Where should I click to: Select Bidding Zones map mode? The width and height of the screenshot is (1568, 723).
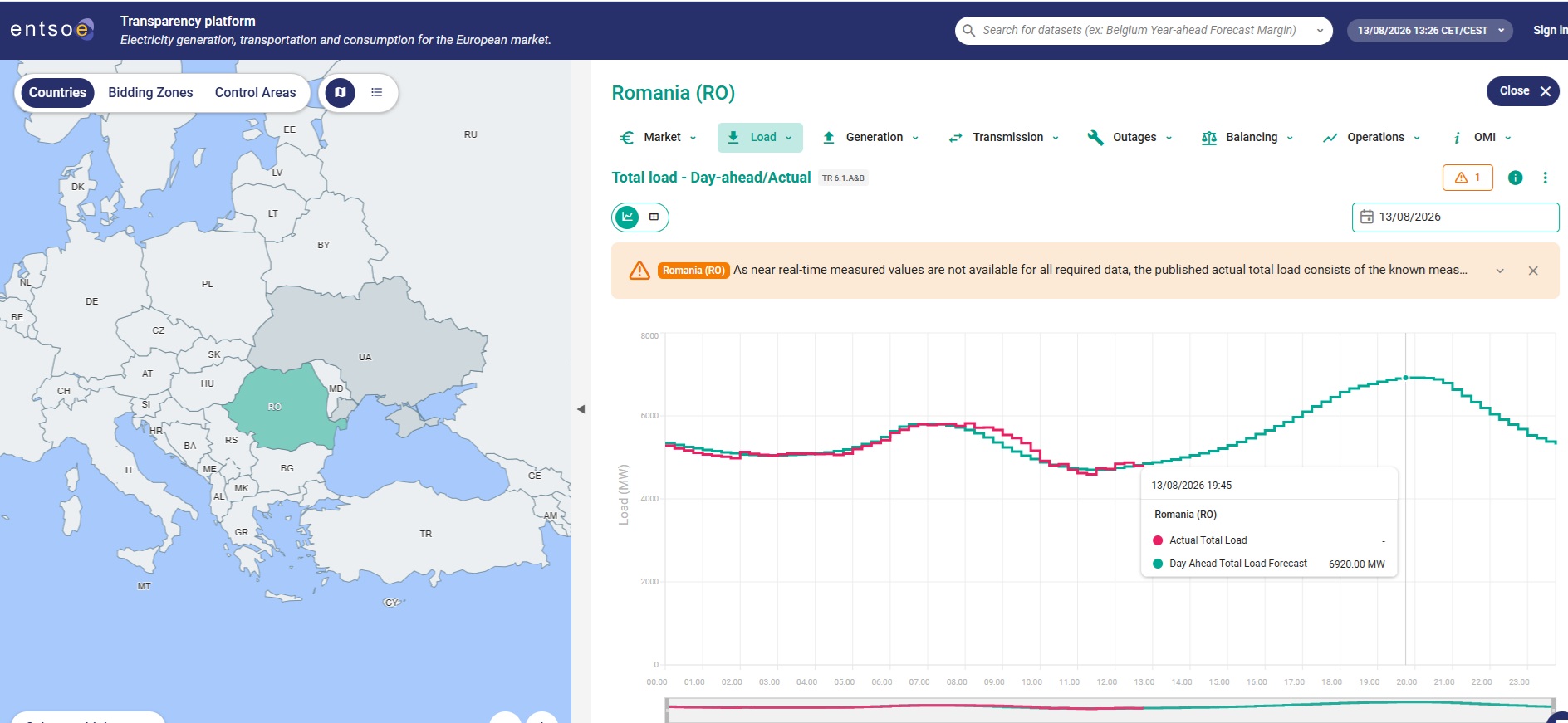(x=150, y=92)
